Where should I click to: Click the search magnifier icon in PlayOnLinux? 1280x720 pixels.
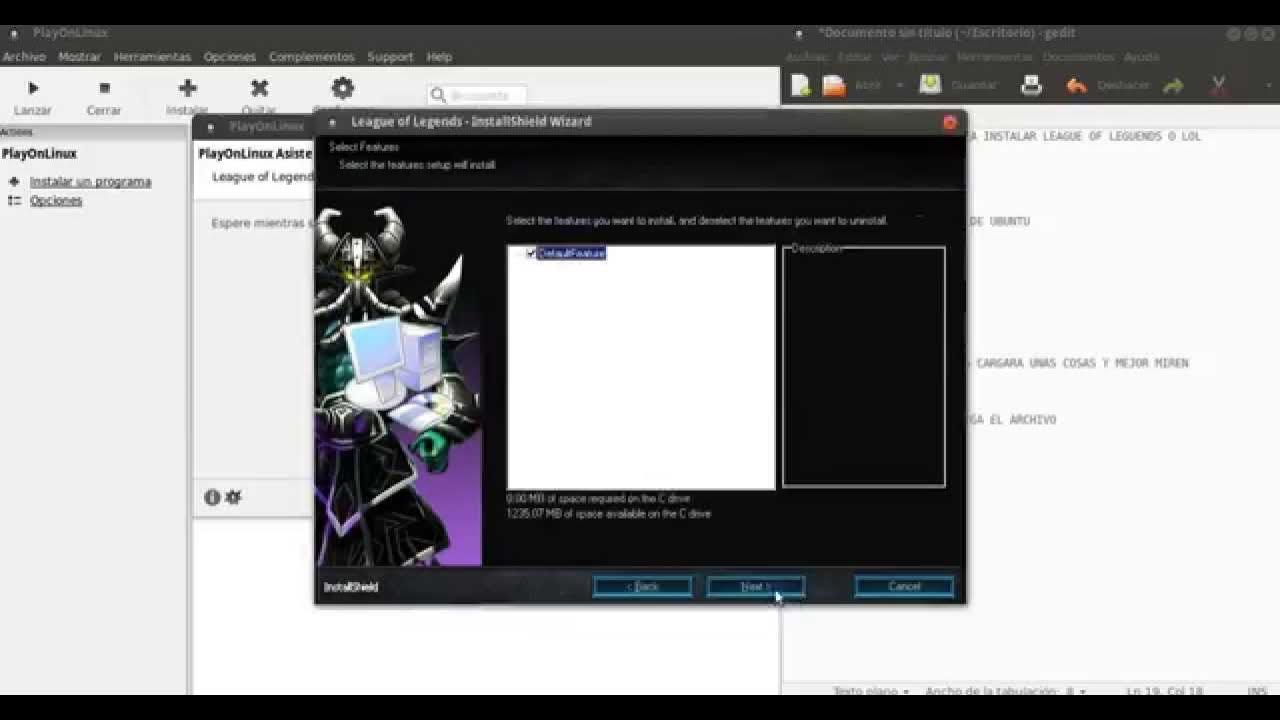438,96
